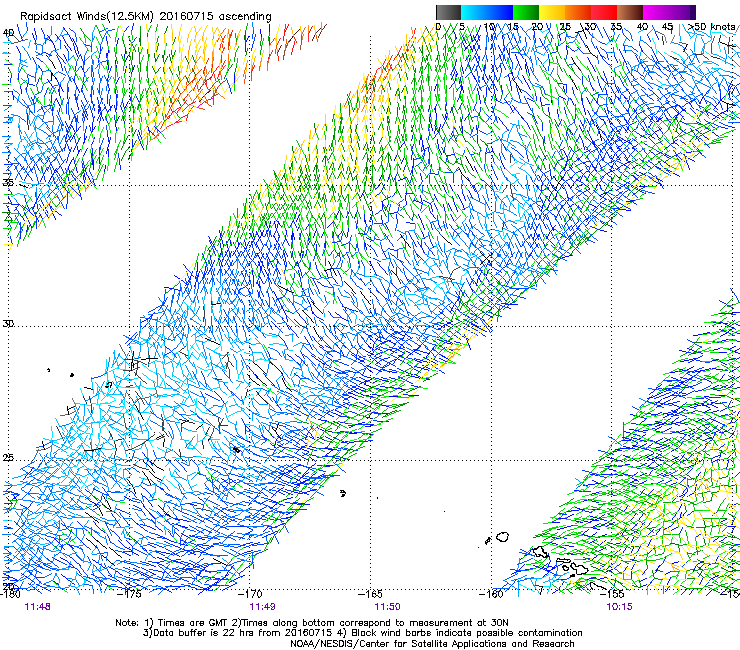Image resolution: width=740 pixels, height=650 pixels.
Task: Click the 11:49 swath time label
Action: [x=262, y=607]
